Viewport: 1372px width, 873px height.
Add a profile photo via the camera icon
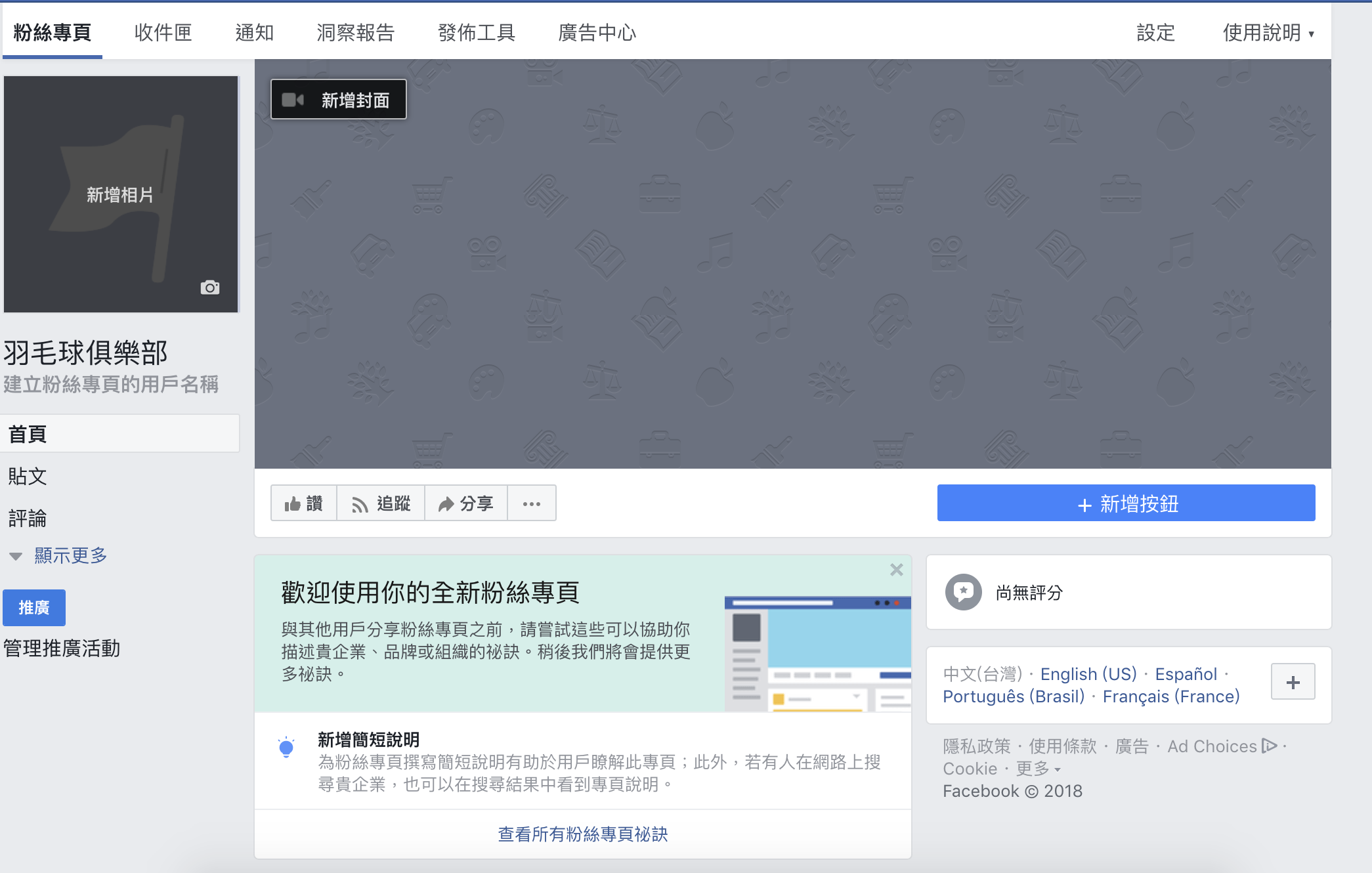(210, 287)
